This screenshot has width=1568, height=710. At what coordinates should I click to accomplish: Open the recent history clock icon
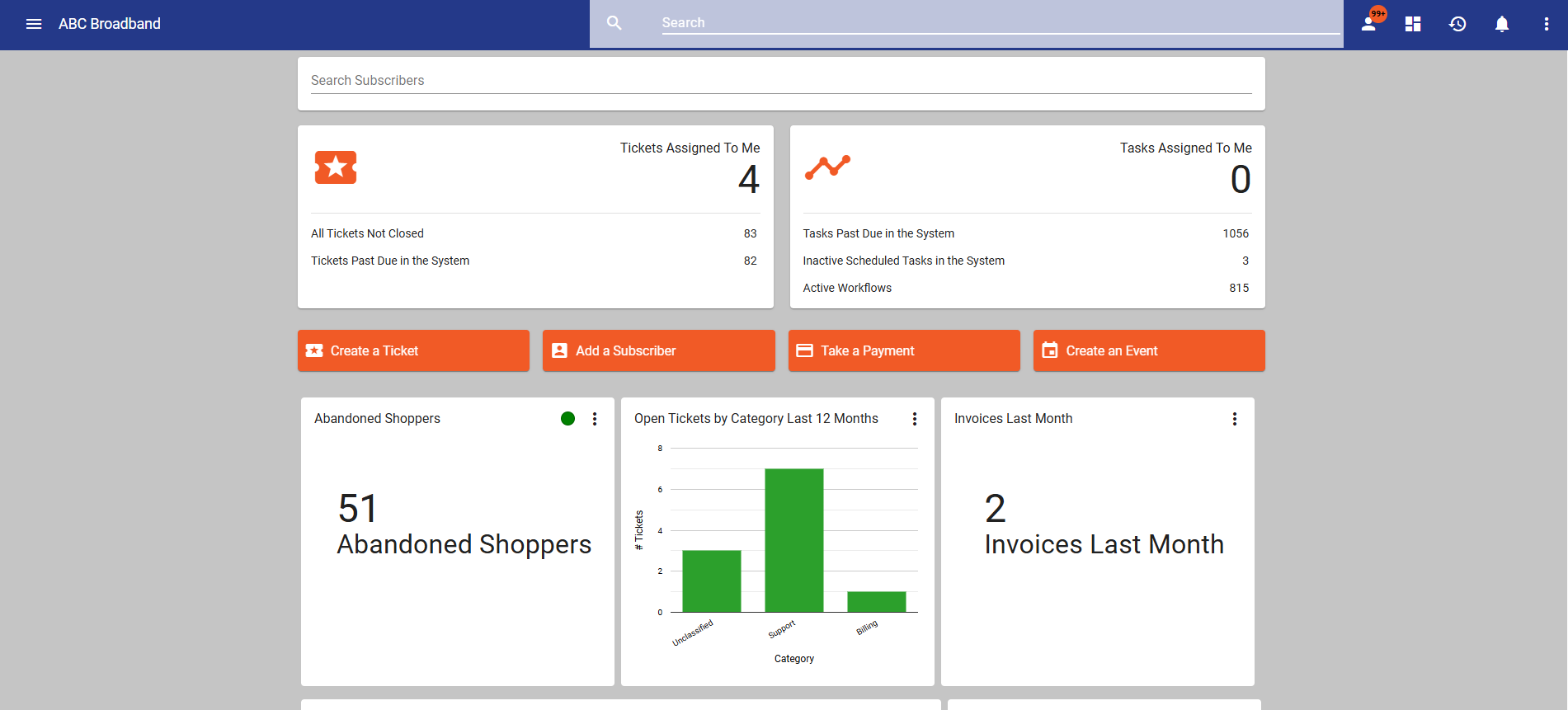(x=1457, y=24)
